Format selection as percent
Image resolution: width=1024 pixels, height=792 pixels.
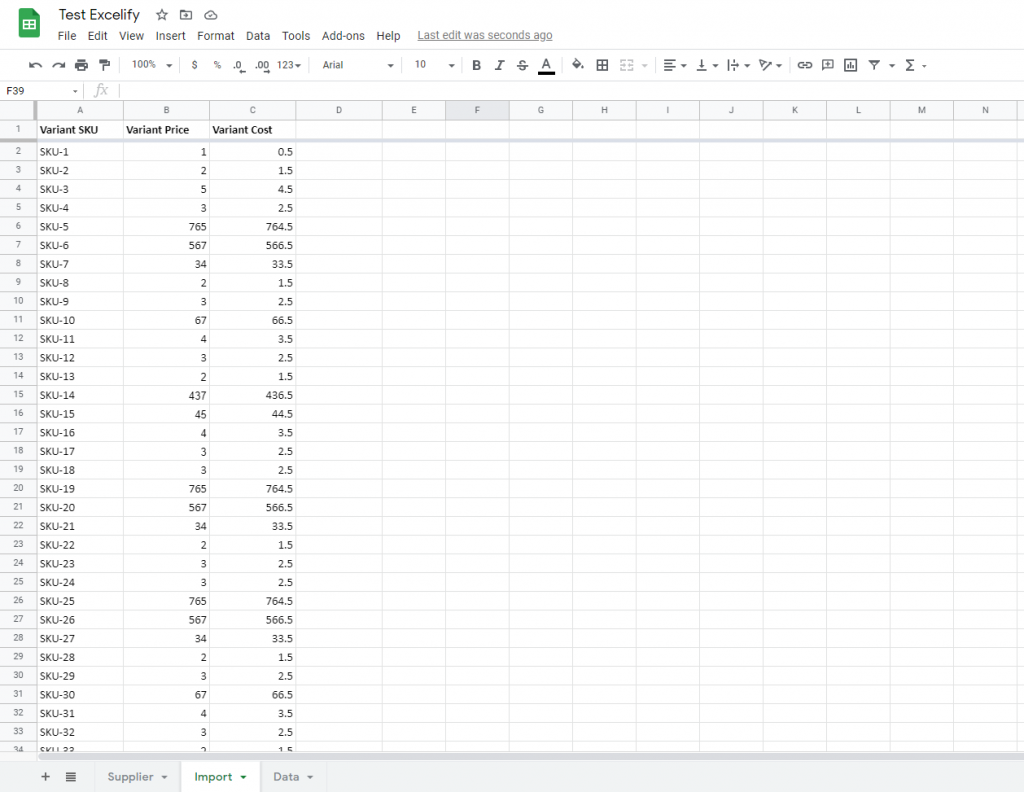coord(216,64)
